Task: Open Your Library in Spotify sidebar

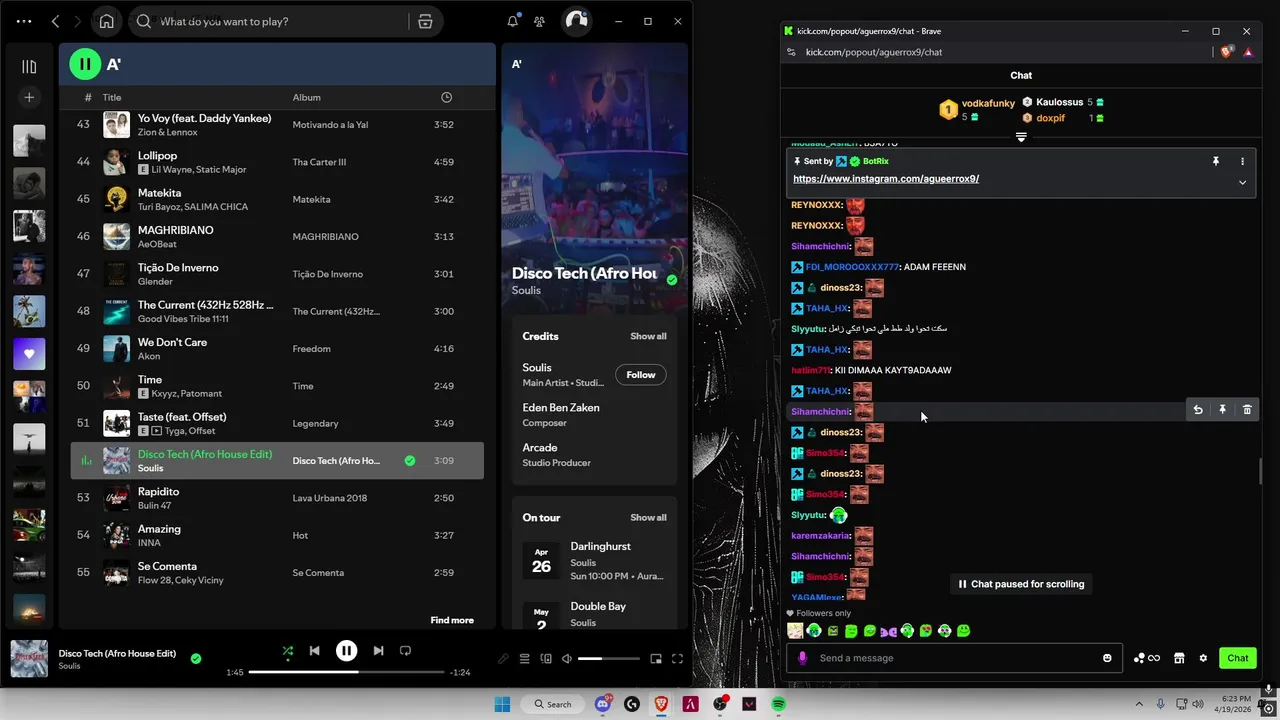Action: coord(29,67)
